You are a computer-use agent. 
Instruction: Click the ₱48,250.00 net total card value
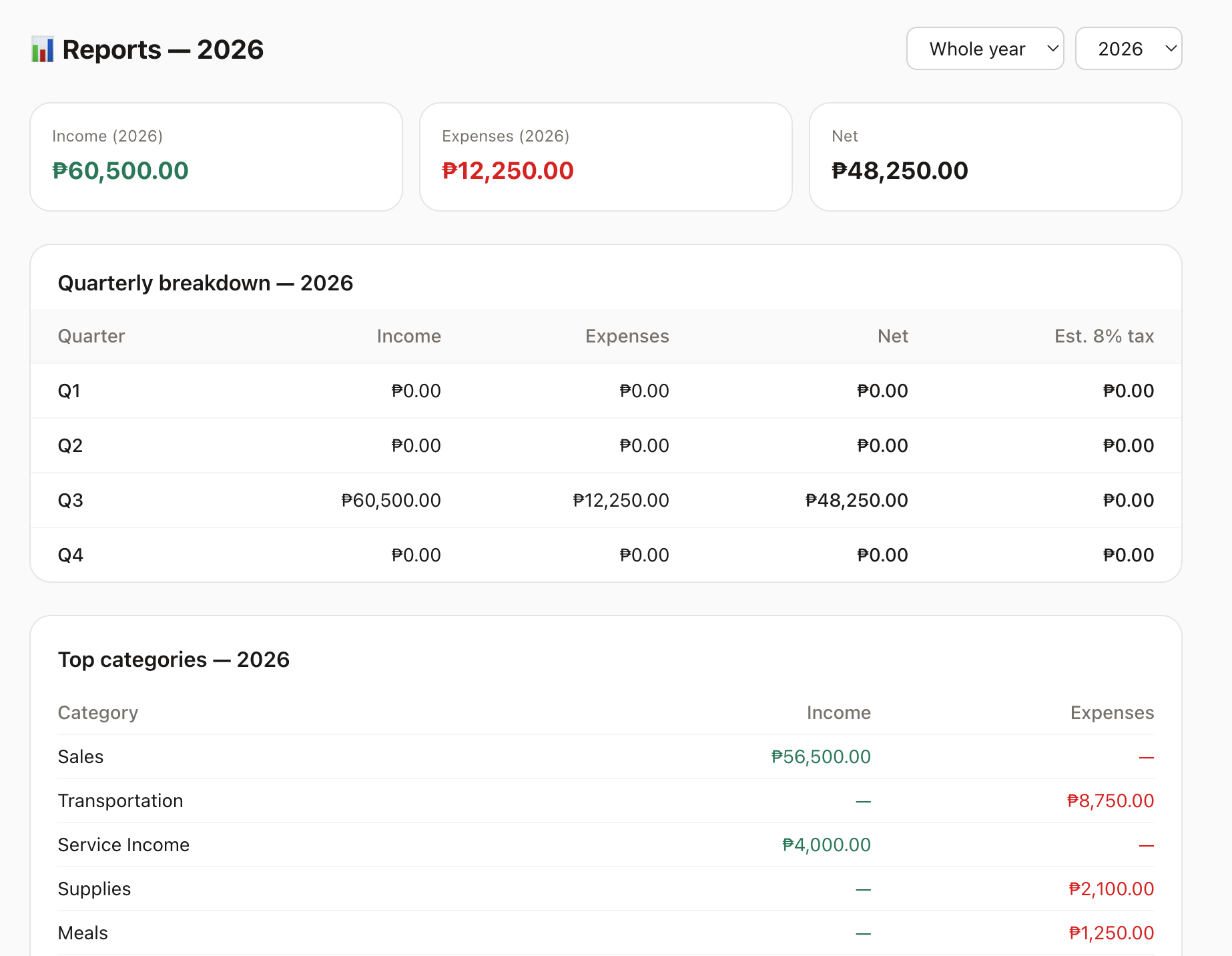[900, 171]
